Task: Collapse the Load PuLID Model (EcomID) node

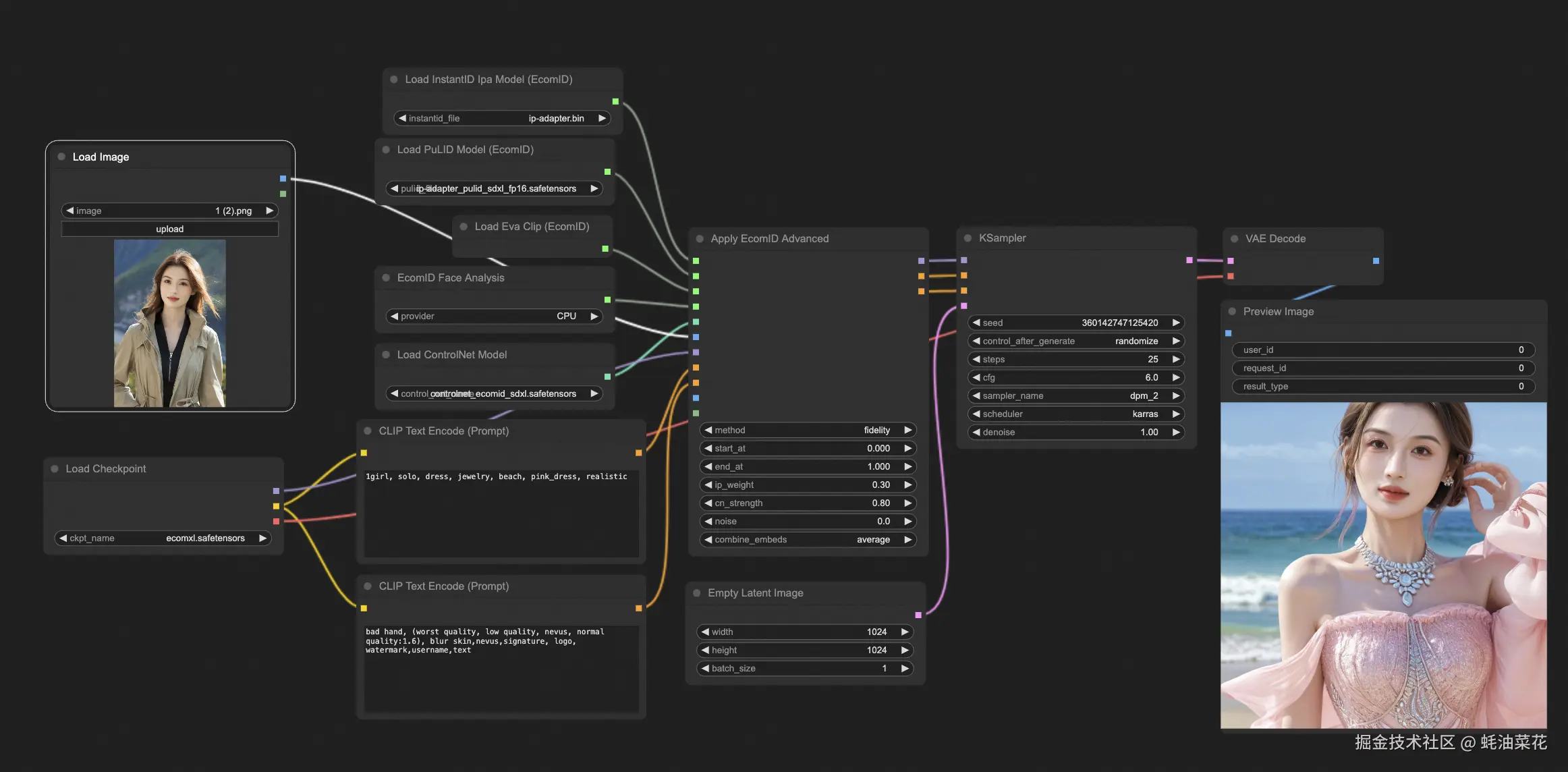Action: coord(387,149)
